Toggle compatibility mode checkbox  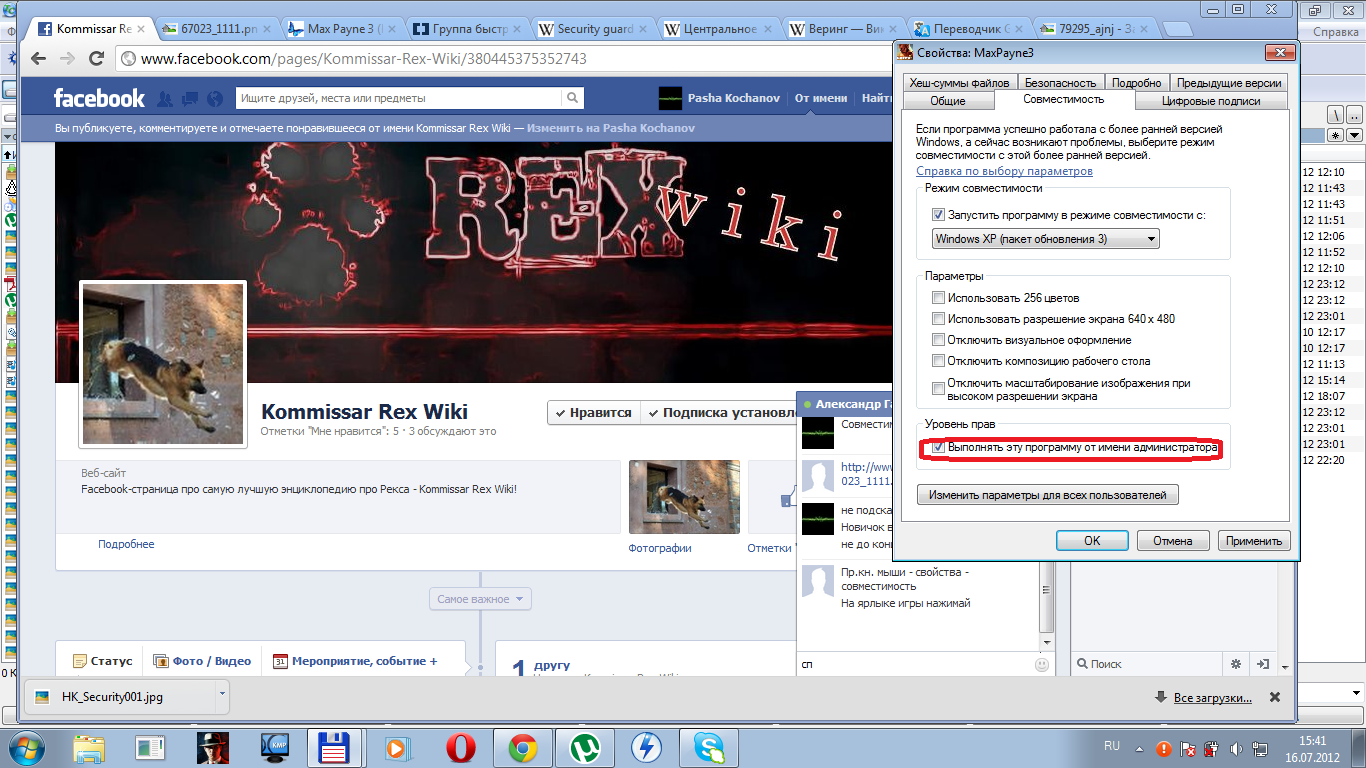tap(937, 215)
